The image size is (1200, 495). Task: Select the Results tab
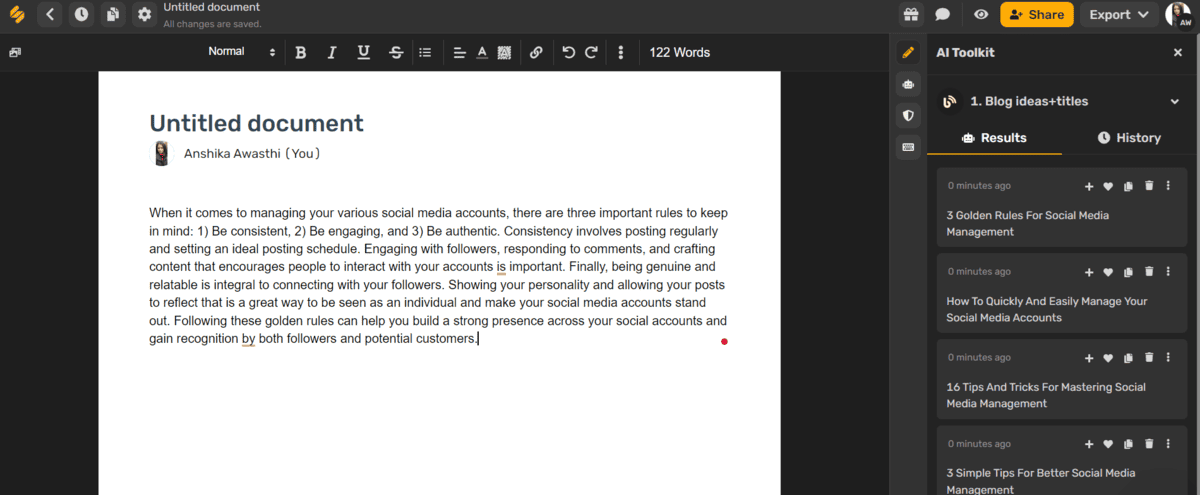coord(994,138)
